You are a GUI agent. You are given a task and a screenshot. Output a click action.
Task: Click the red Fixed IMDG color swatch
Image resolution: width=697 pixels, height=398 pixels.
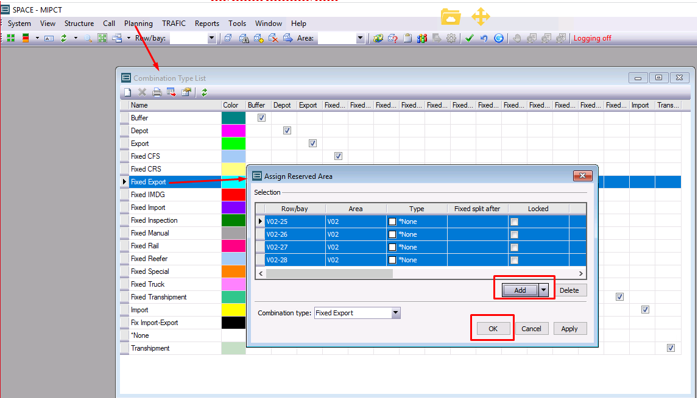(x=233, y=195)
